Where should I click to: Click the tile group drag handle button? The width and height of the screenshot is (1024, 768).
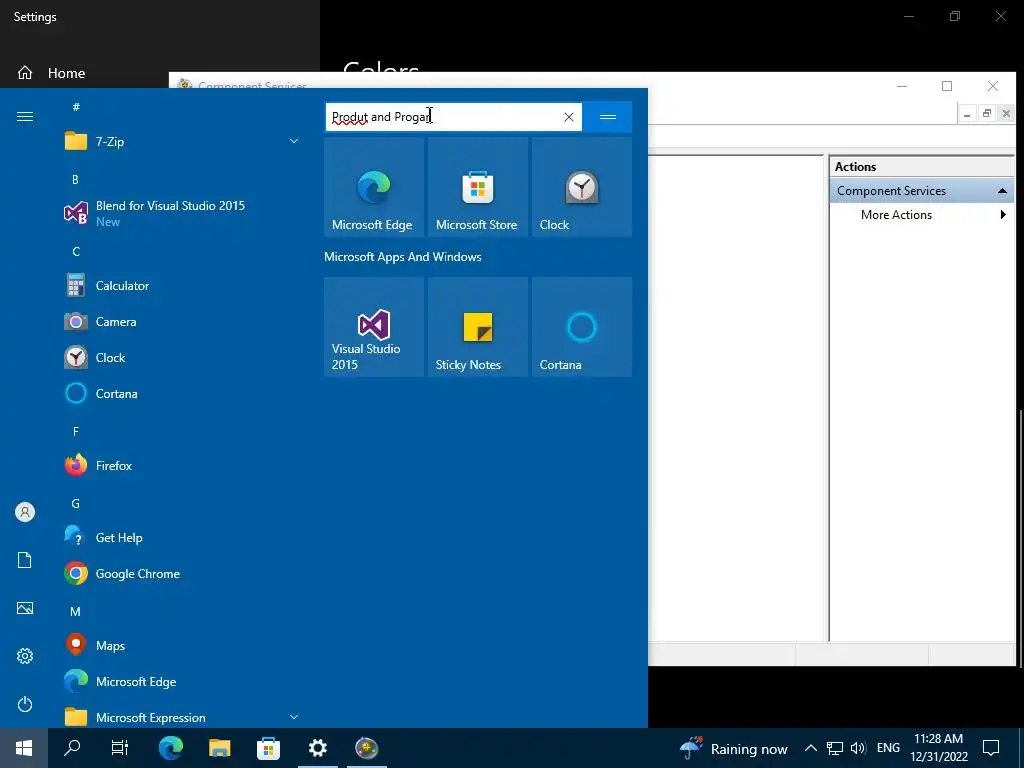tap(607, 117)
